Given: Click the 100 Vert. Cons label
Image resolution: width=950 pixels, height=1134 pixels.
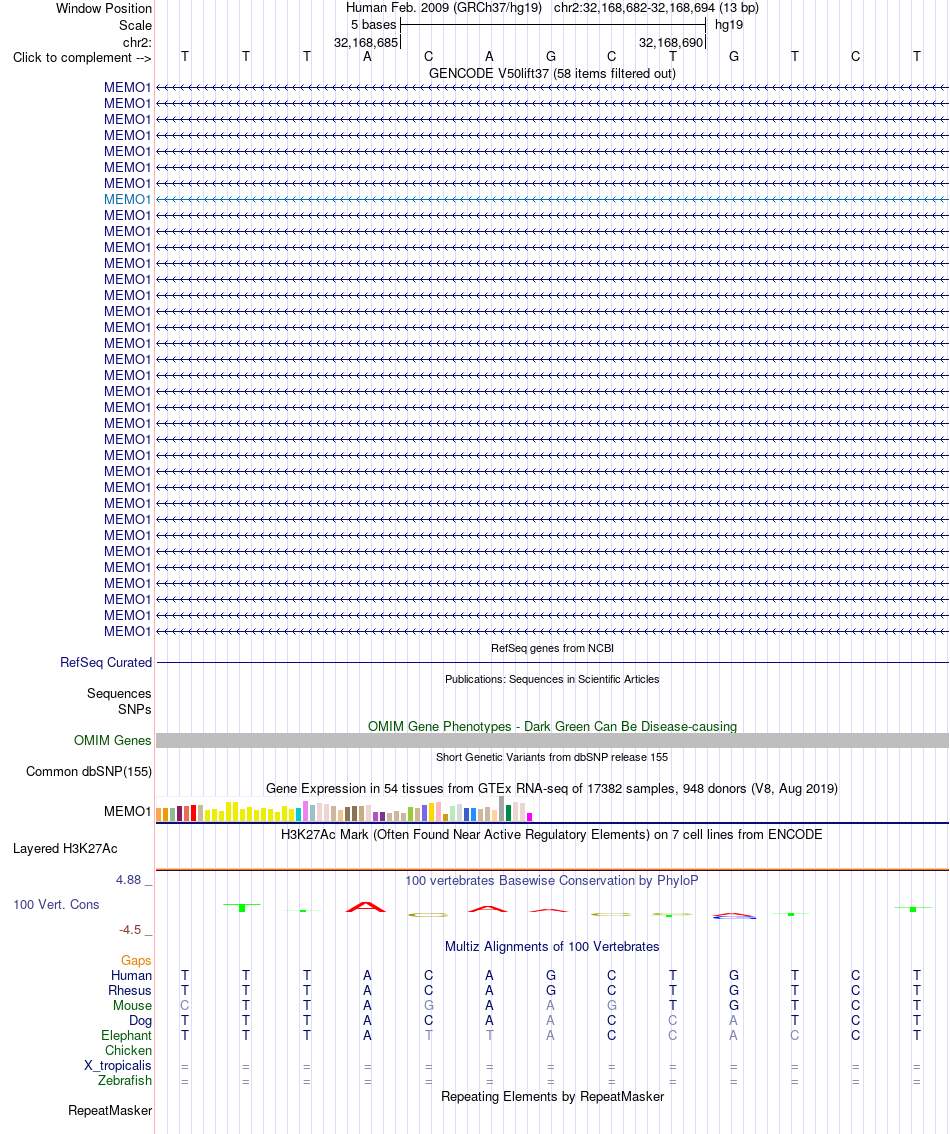Looking at the screenshot, I should point(56,905).
